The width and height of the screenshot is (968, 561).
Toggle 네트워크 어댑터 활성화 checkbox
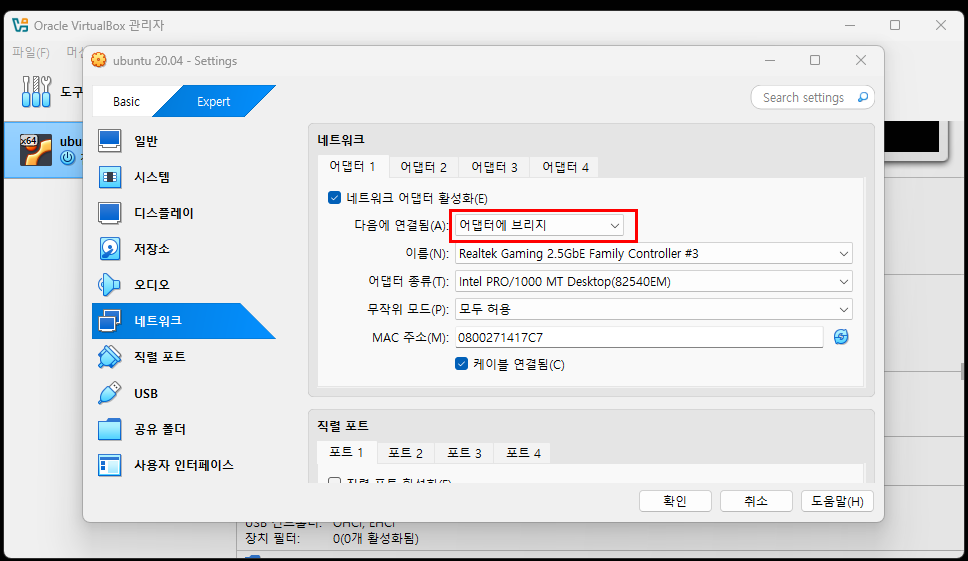pos(334,197)
